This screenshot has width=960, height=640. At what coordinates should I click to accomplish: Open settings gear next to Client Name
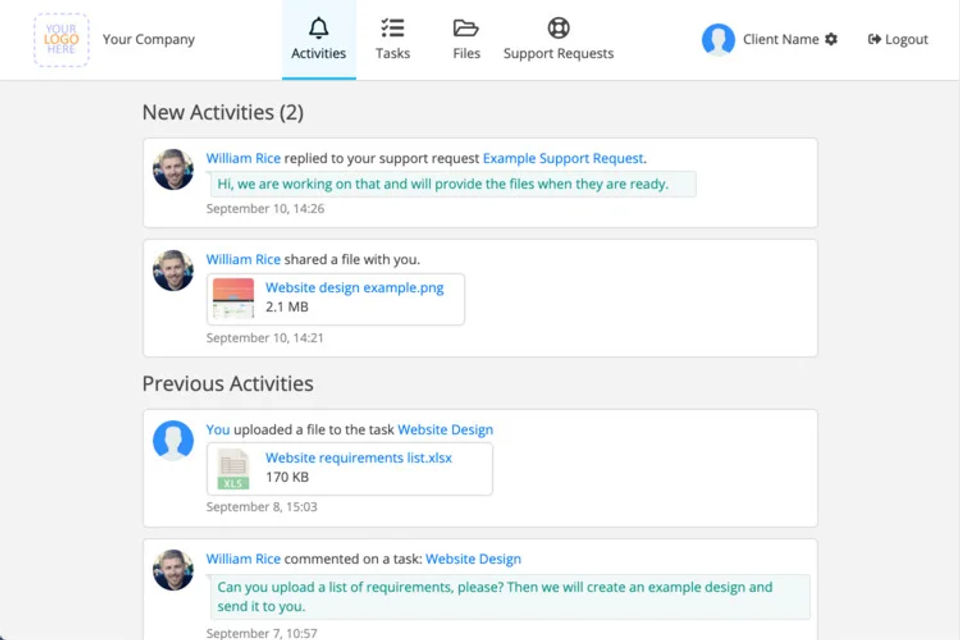(831, 40)
